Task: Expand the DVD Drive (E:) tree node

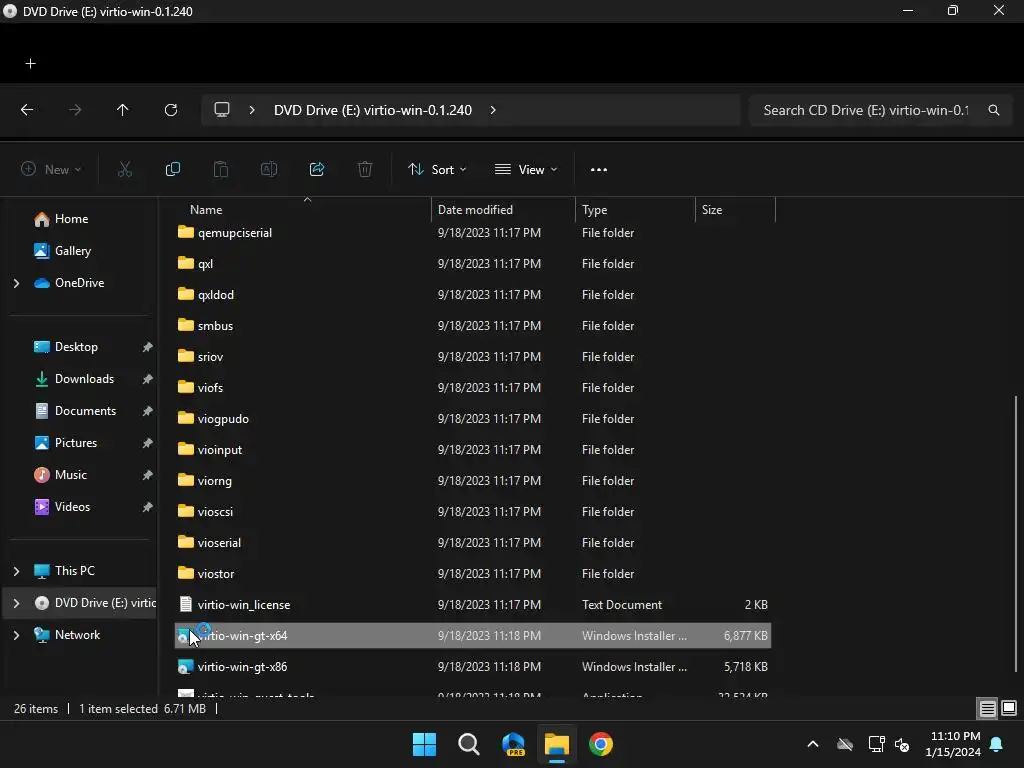Action: tap(16, 603)
